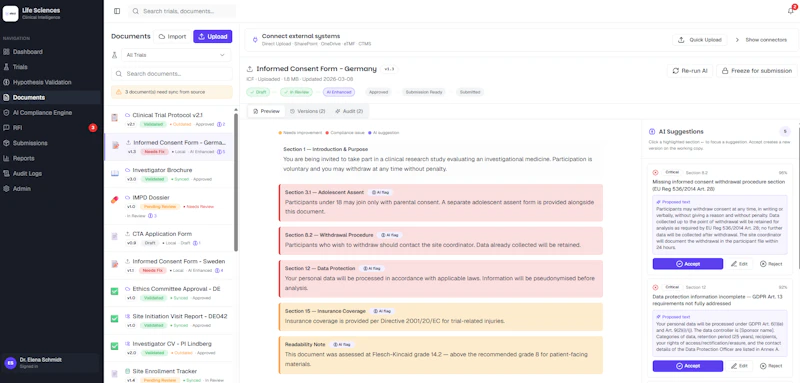The height and width of the screenshot is (383, 800).
Task: Switch to the Versions (2) tab
Action: 307,111
